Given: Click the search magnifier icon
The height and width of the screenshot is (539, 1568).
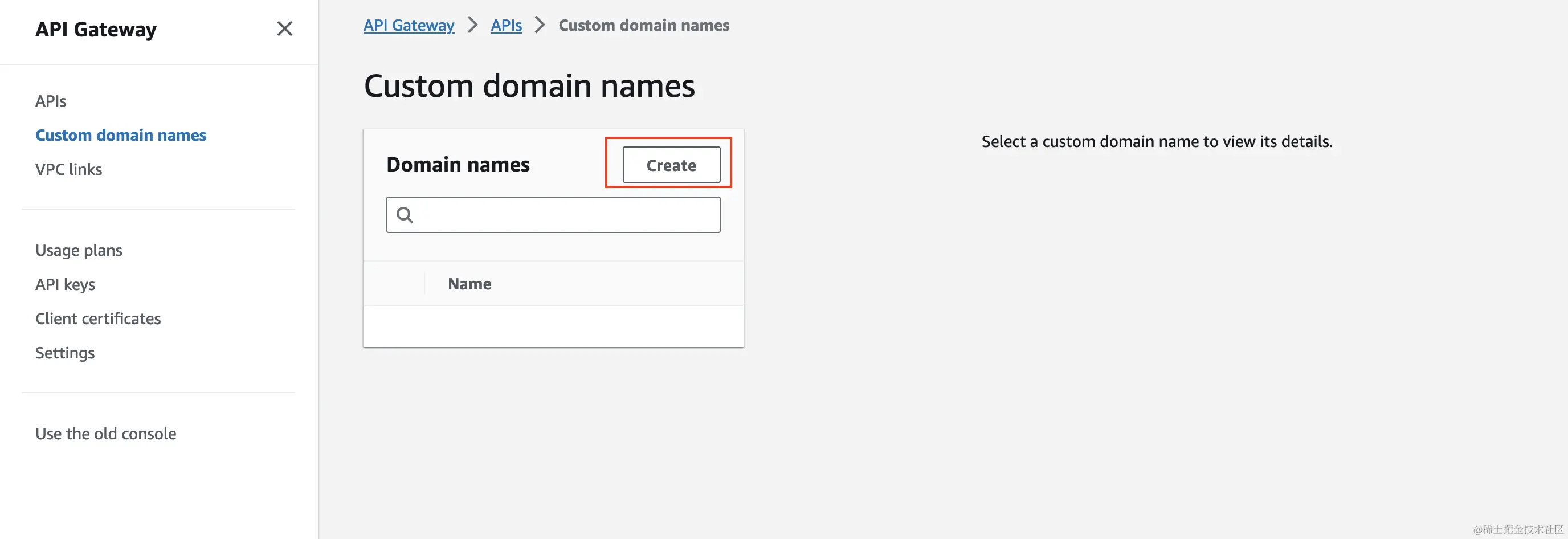Looking at the screenshot, I should click(x=405, y=215).
